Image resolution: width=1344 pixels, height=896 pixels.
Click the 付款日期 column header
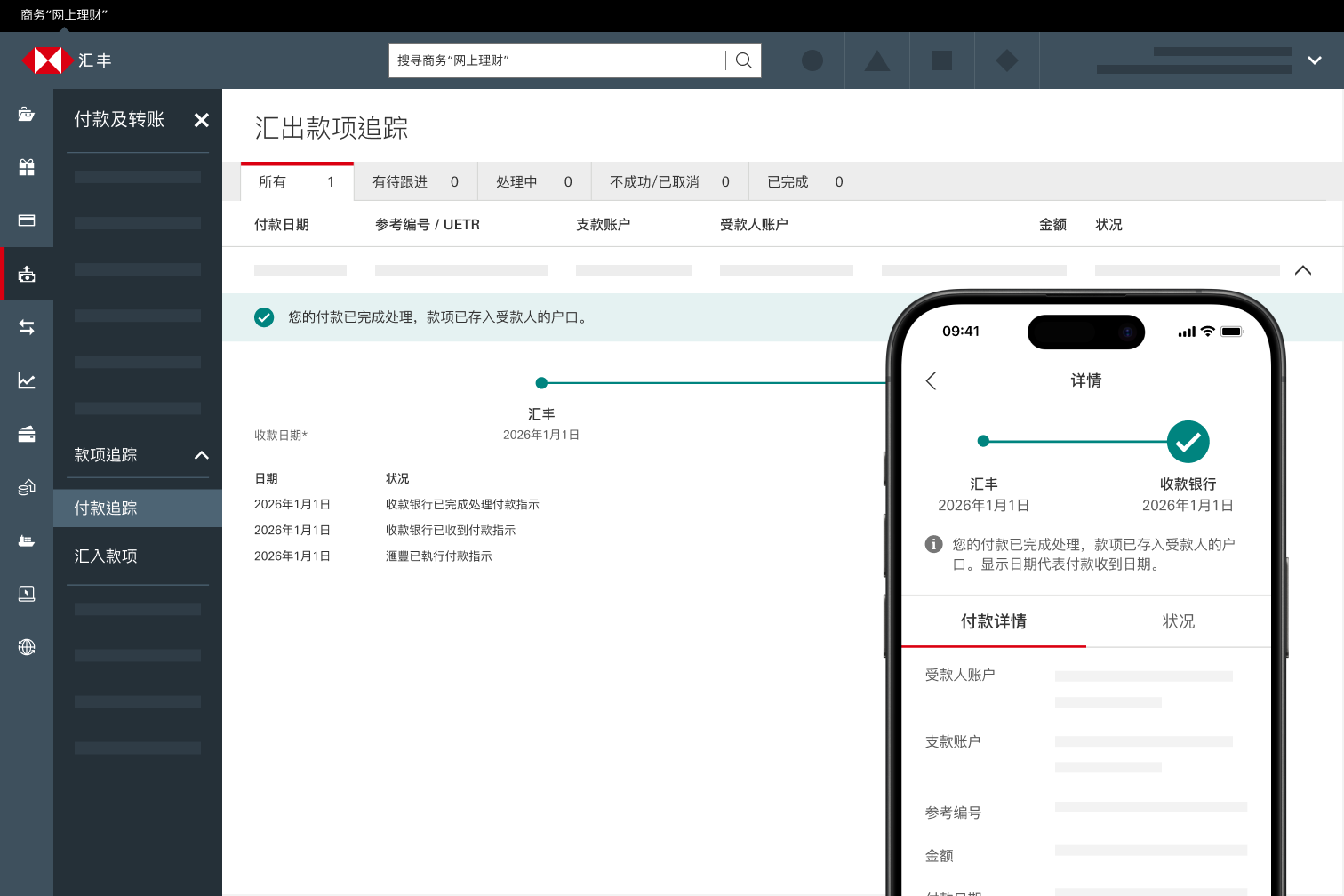point(282,225)
